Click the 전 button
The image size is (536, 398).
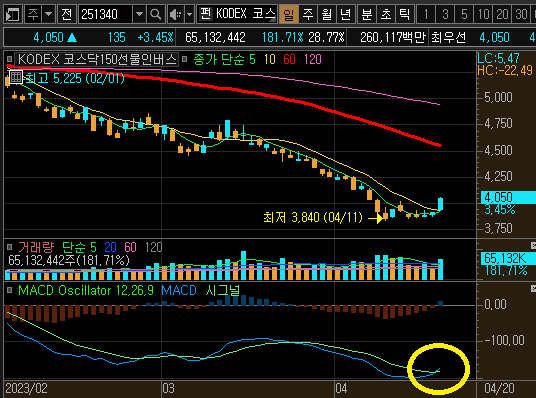click(66, 14)
